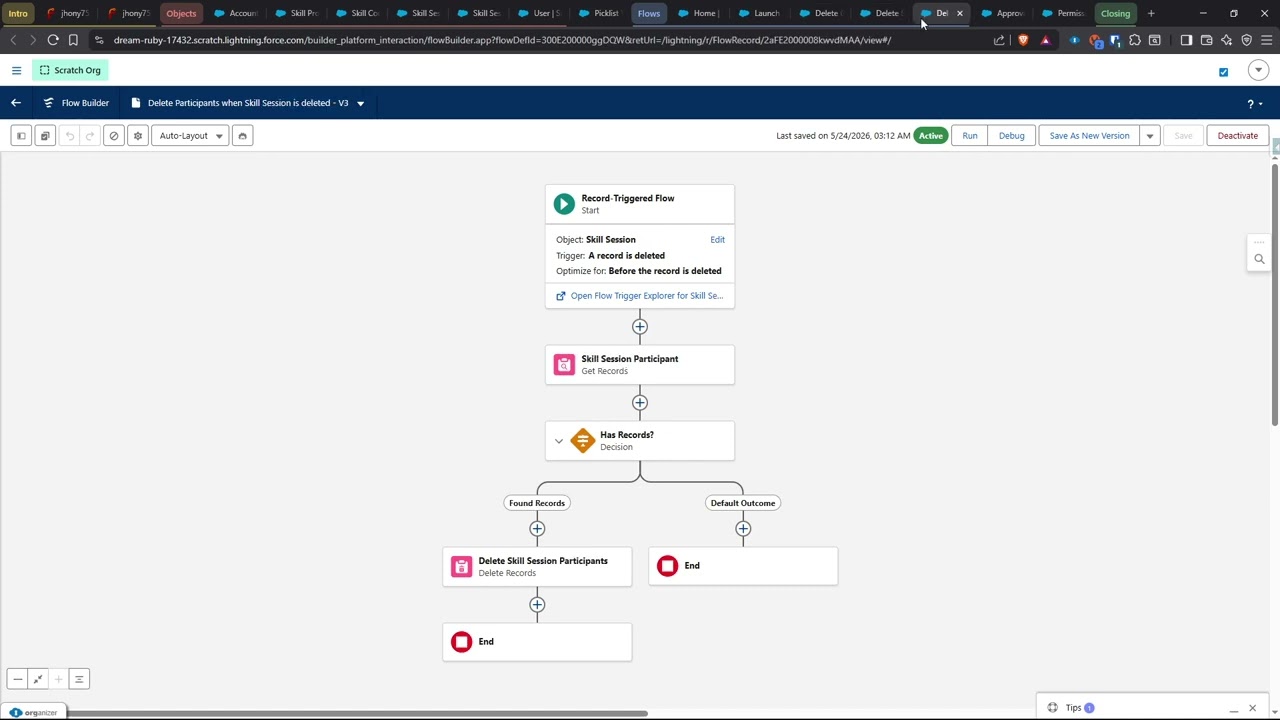This screenshot has width=1280, height=720.
Task: Switch to the Flows browser tab
Action: coord(648,13)
